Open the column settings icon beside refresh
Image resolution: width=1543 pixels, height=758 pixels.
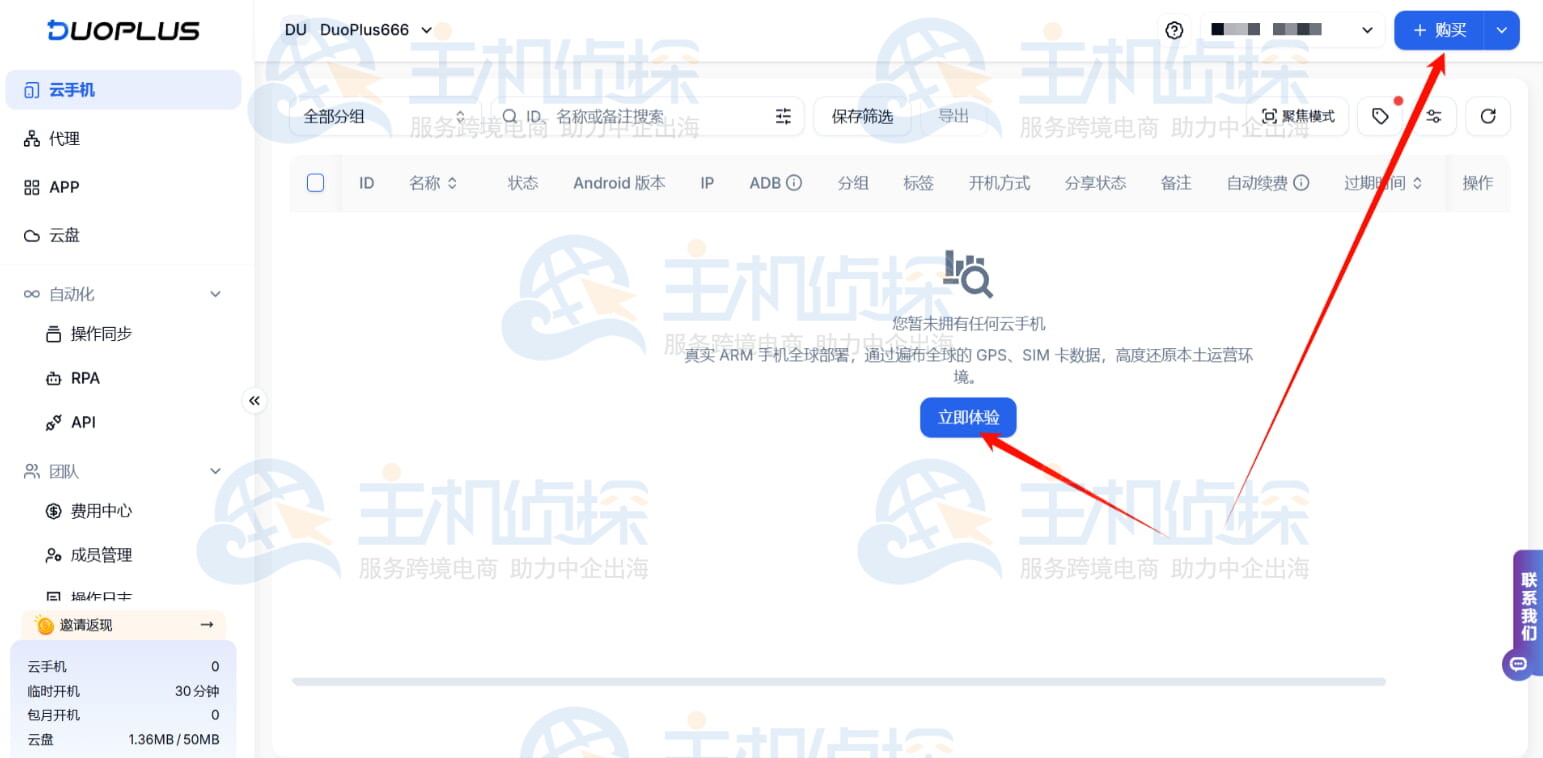[1434, 116]
